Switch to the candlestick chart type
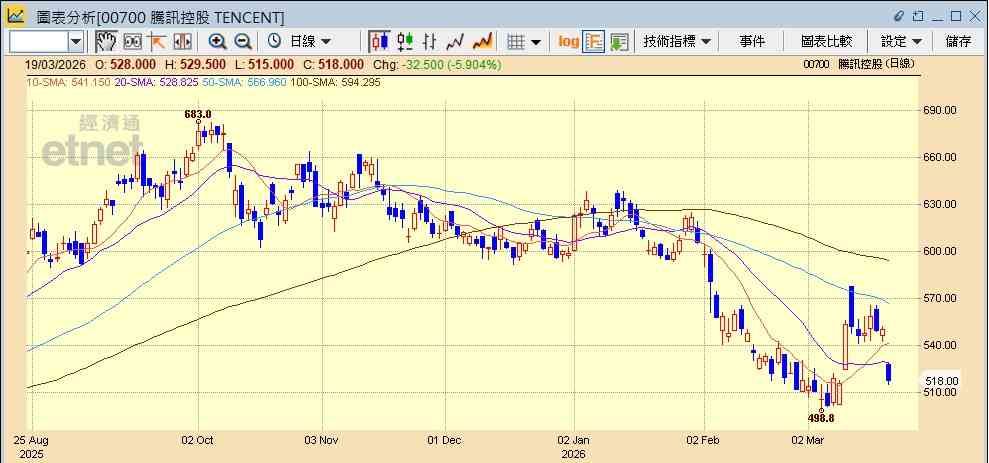 click(380, 42)
